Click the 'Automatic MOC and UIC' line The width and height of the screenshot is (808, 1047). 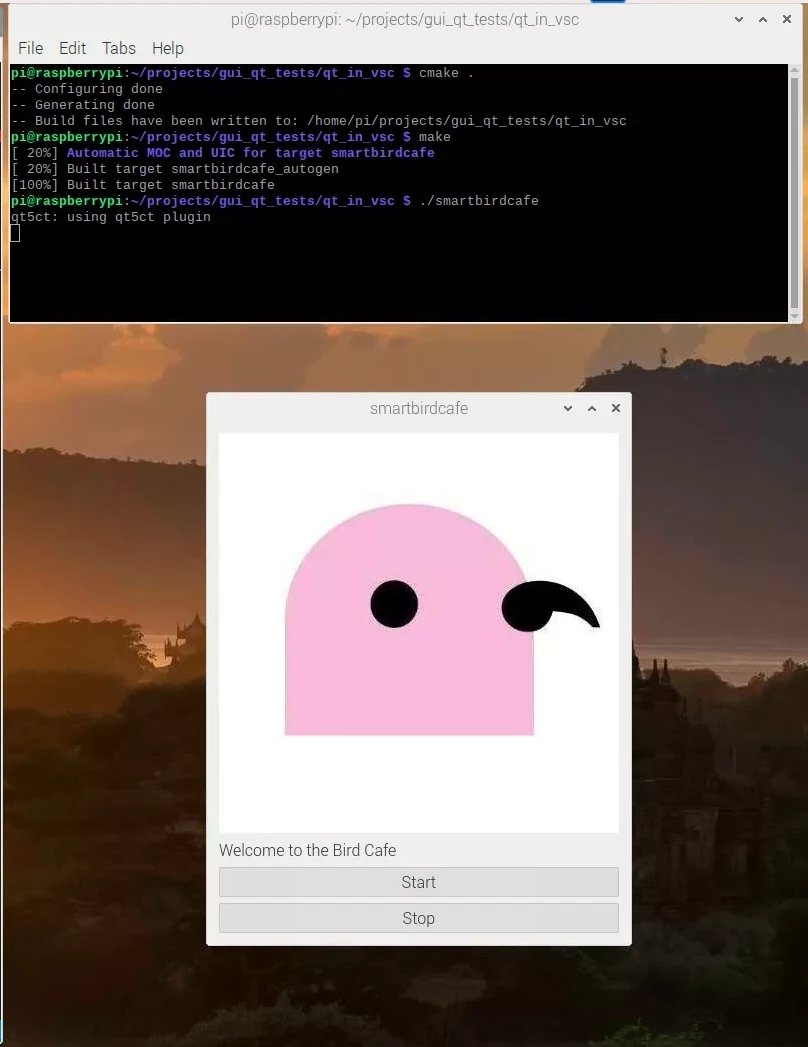pos(223,153)
